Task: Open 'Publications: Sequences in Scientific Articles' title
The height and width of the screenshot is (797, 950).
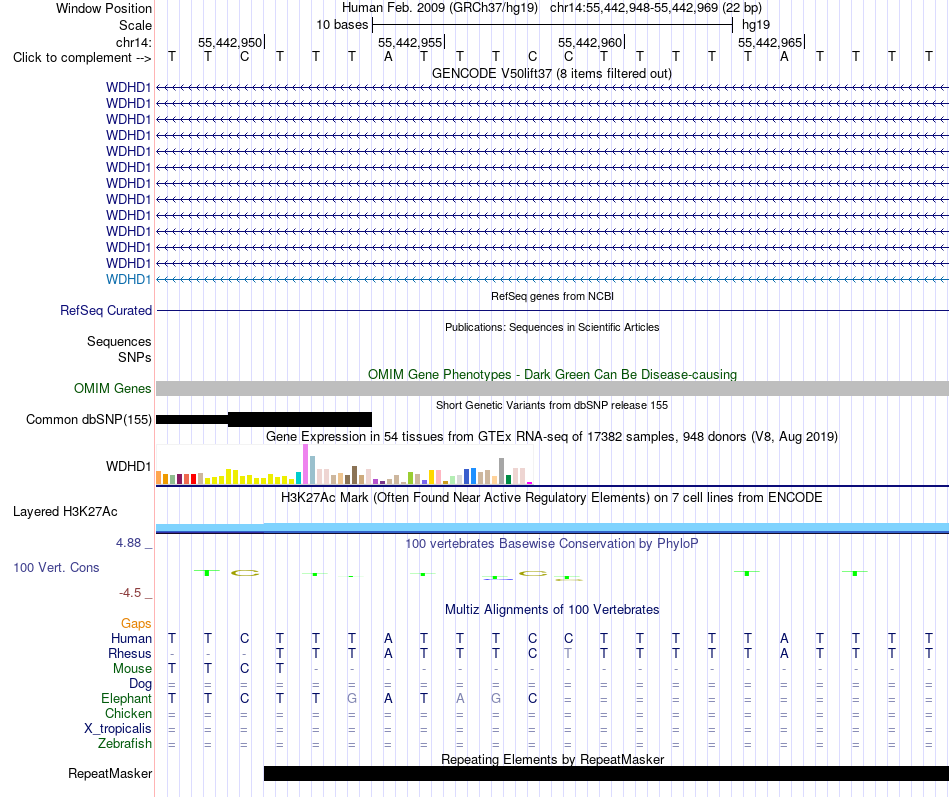Action: [x=552, y=327]
